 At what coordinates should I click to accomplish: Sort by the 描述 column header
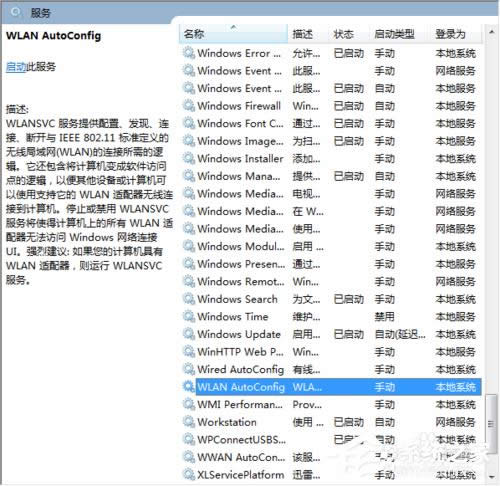308,34
